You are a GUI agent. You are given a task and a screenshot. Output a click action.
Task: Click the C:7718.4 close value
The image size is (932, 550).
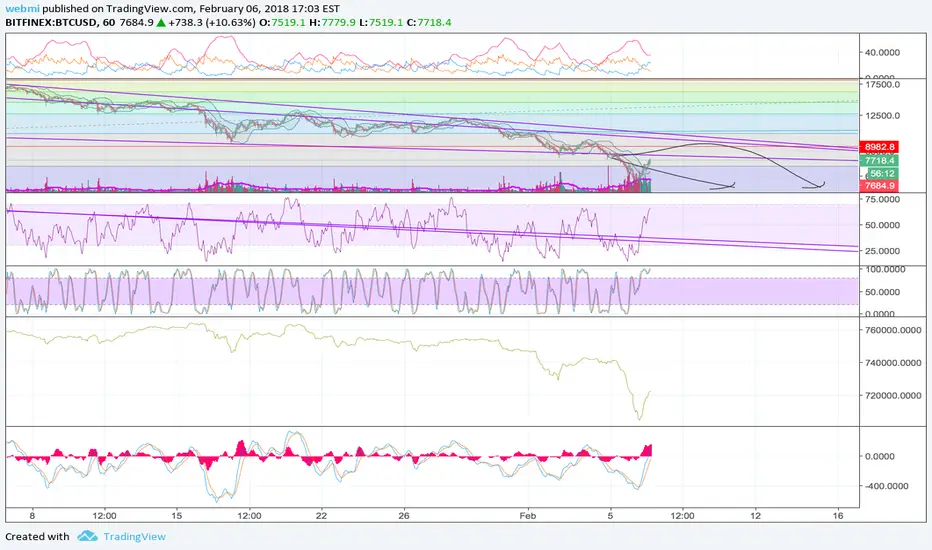[429, 23]
